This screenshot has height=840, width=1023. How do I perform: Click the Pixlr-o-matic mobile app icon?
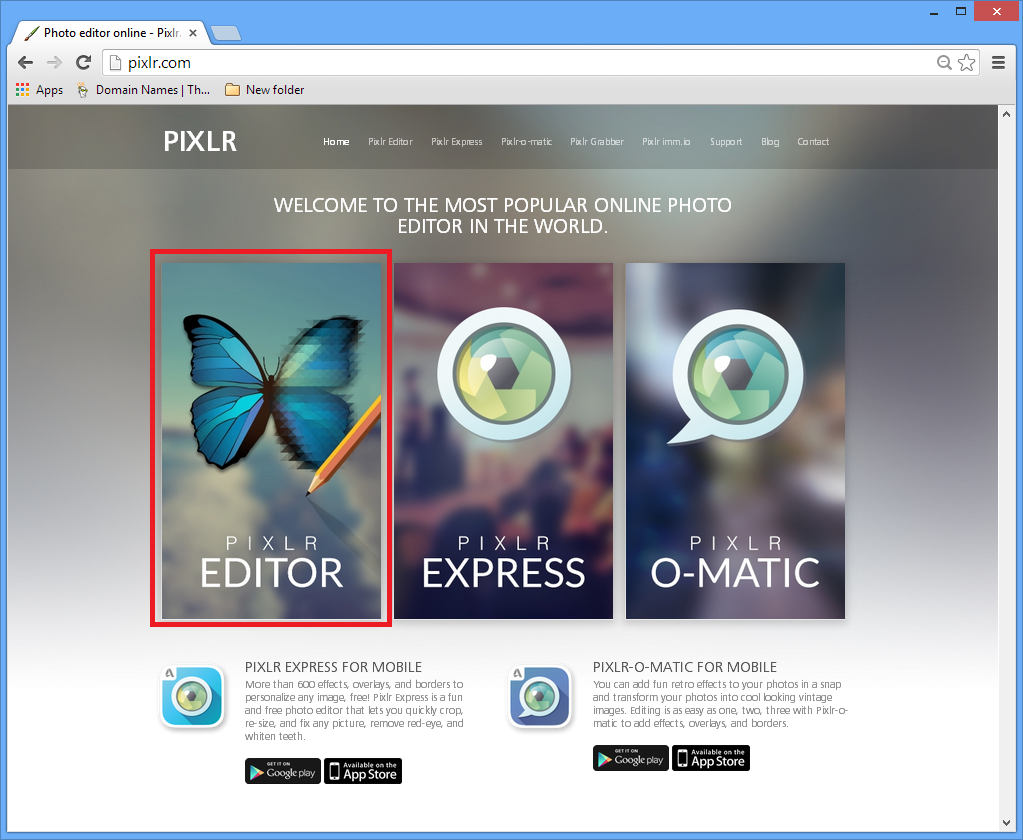pos(540,696)
